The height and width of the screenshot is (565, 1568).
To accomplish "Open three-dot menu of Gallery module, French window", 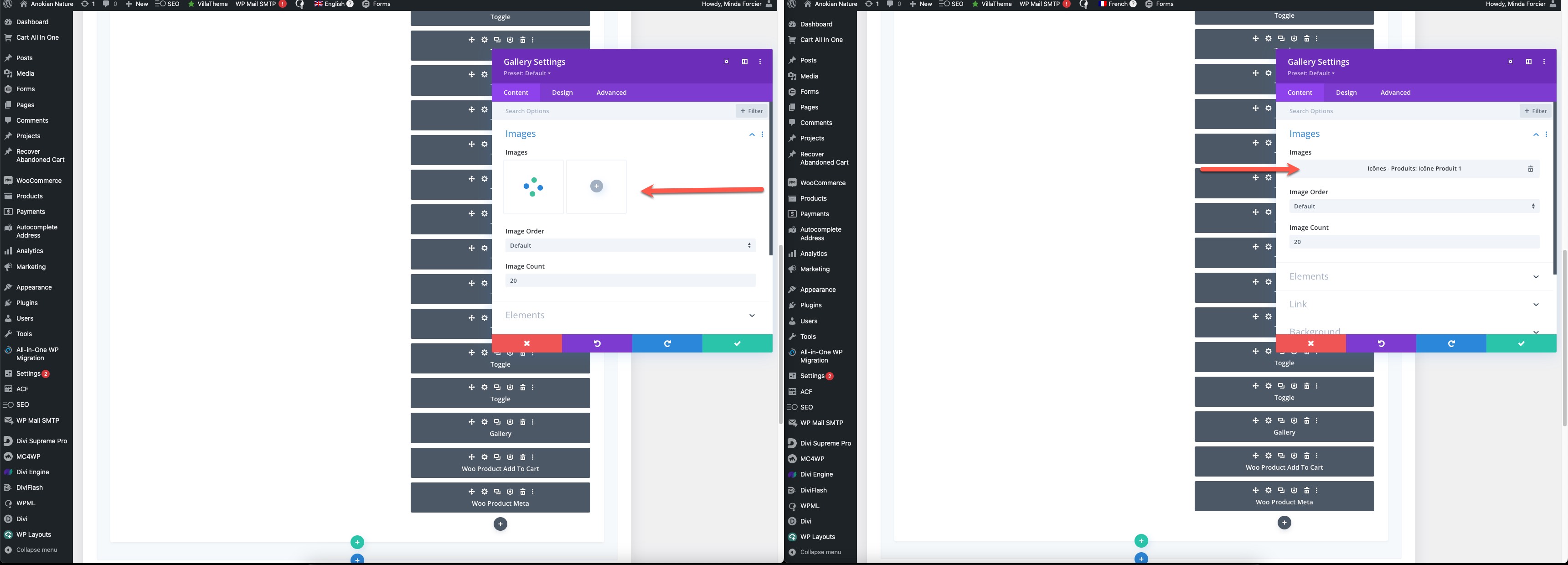I will 1316,421.
